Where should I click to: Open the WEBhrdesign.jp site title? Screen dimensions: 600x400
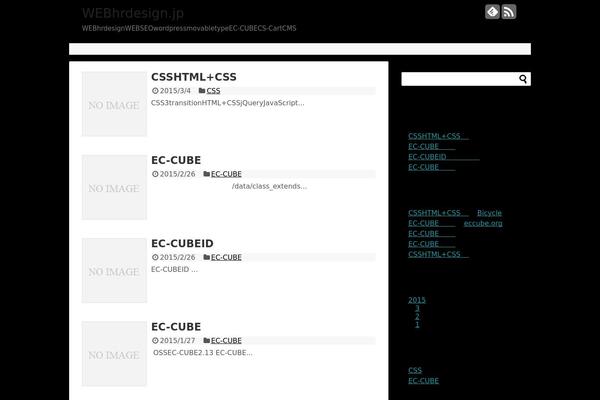click(133, 13)
